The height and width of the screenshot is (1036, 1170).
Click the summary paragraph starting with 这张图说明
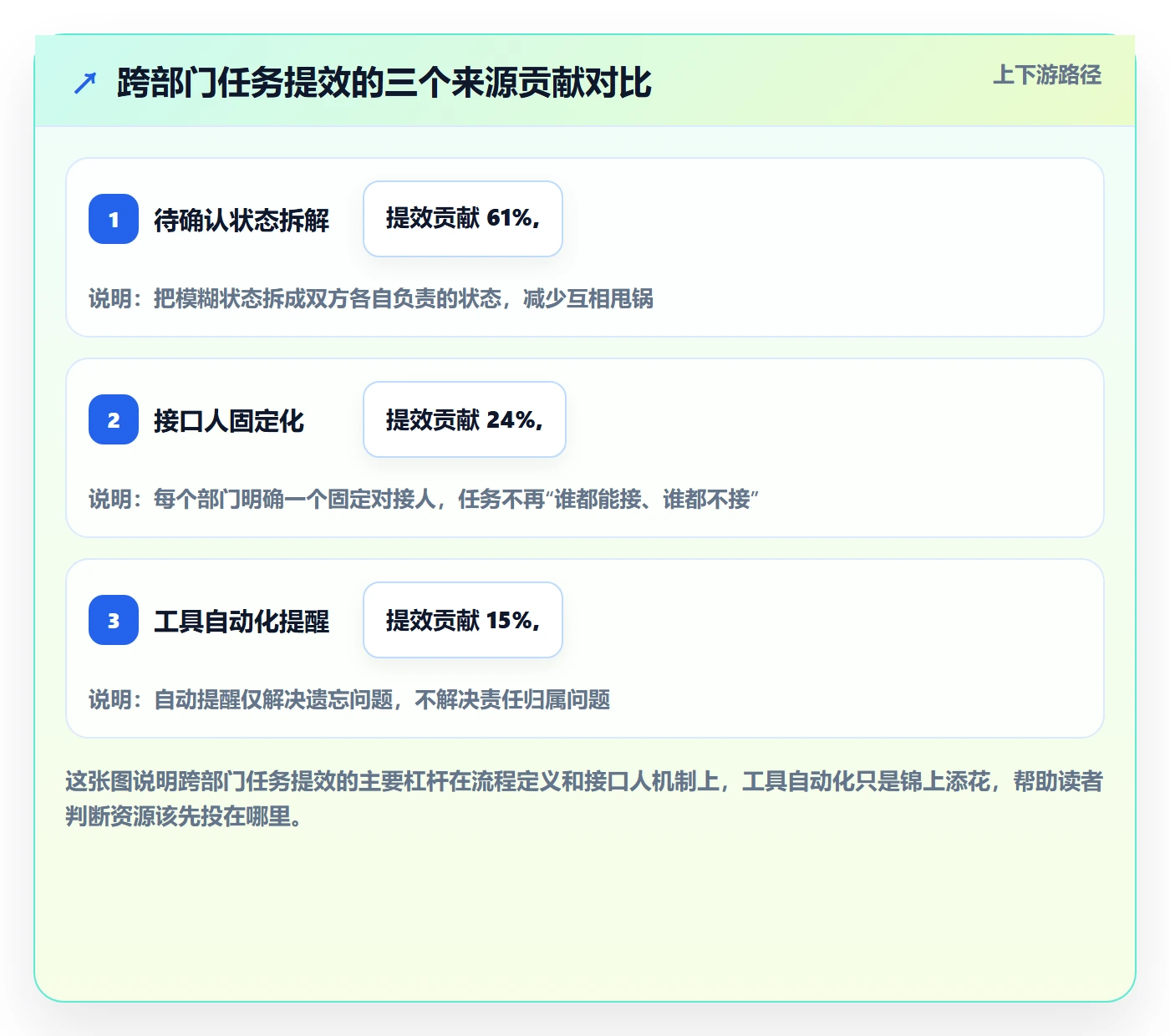pyautogui.click(x=584, y=799)
